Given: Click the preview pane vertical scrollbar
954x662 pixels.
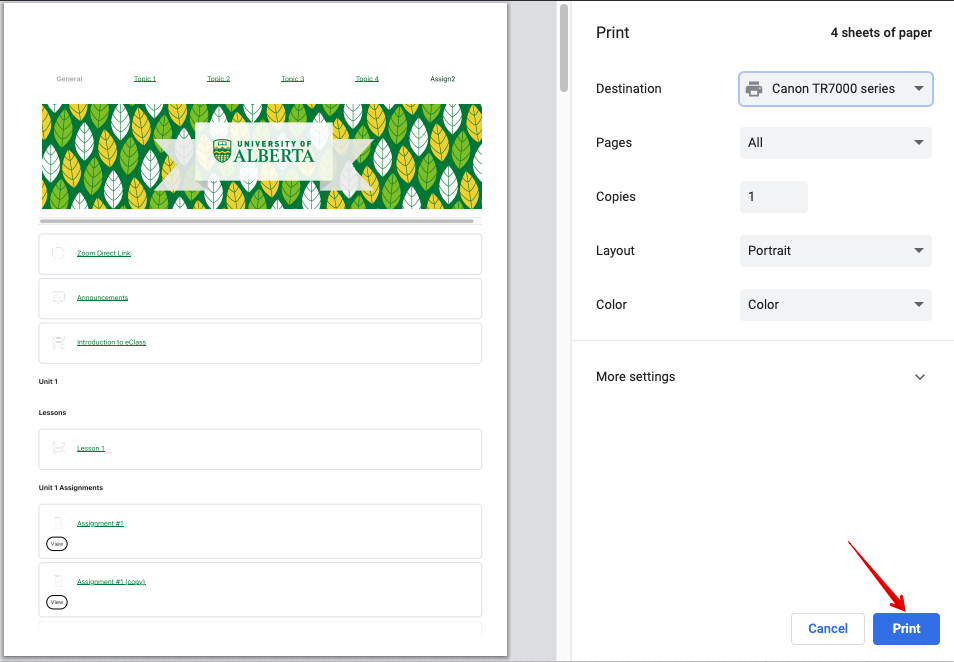Looking at the screenshot, I should (564, 48).
